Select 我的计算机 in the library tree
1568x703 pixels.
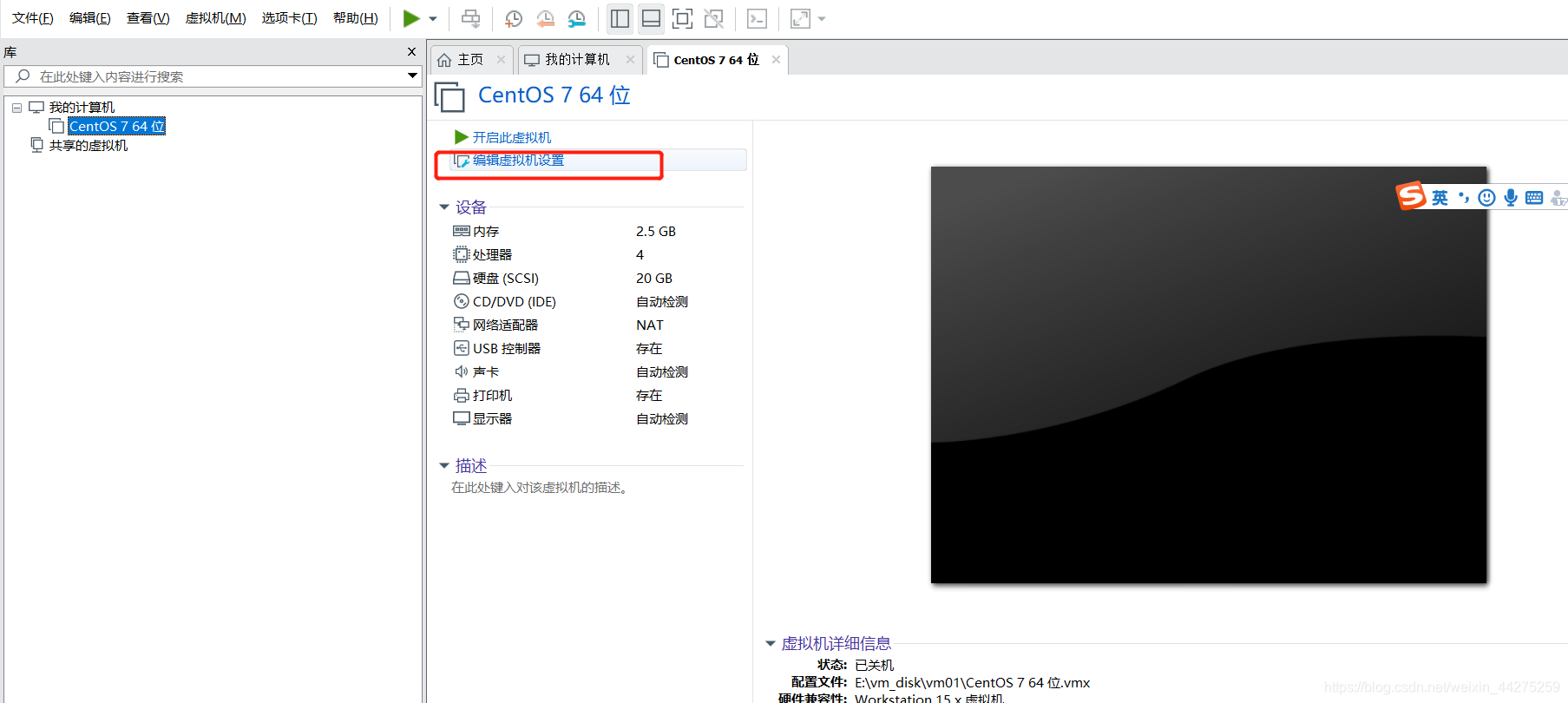coord(82,108)
